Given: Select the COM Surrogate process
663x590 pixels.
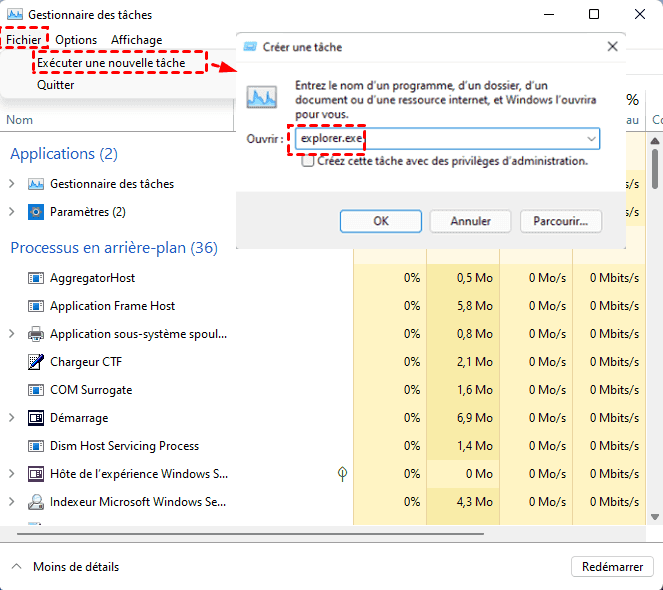Looking at the screenshot, I should pyautogui.click(x=91, y=390).
